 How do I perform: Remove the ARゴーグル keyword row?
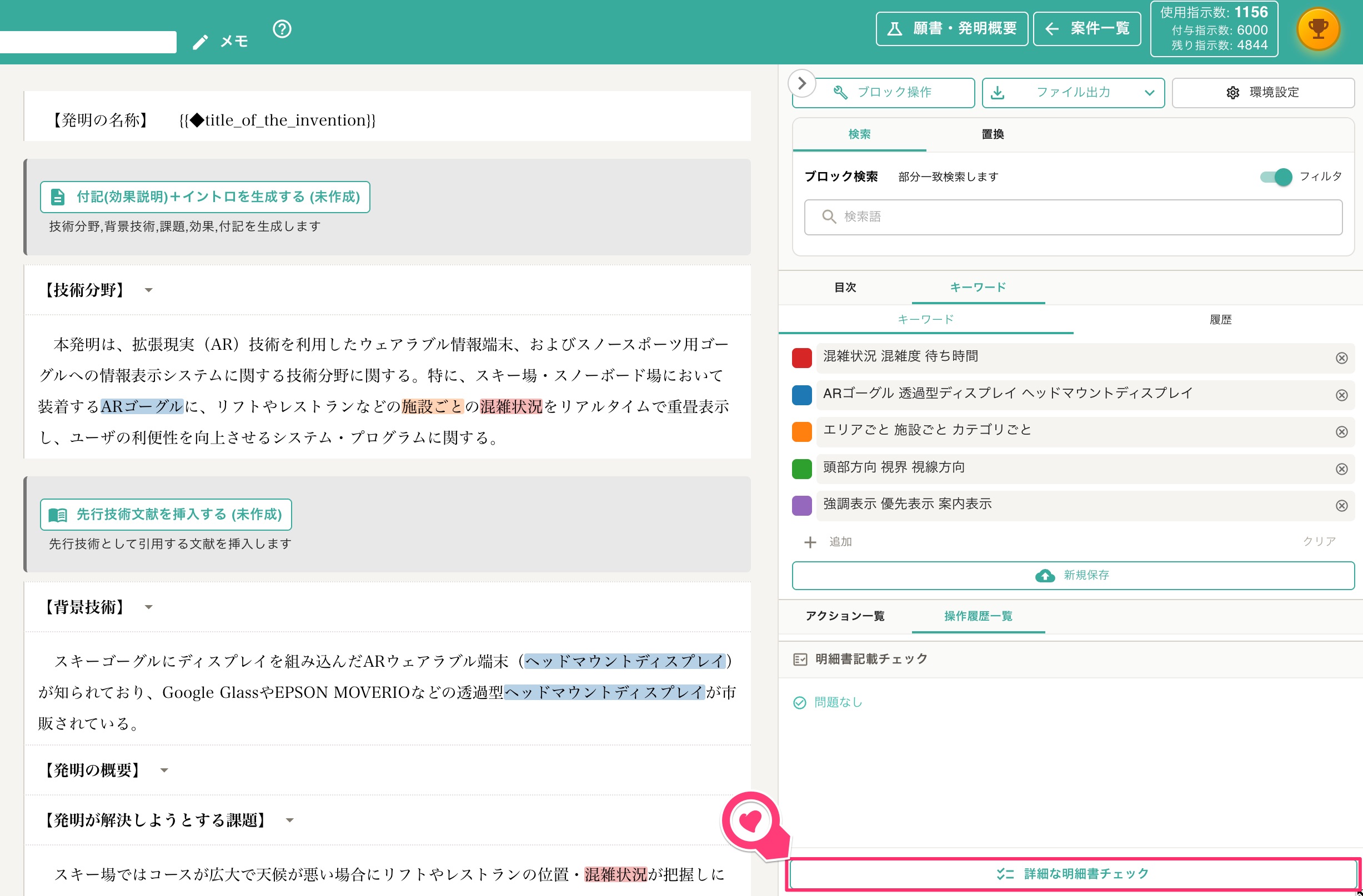pos(1341,395)
